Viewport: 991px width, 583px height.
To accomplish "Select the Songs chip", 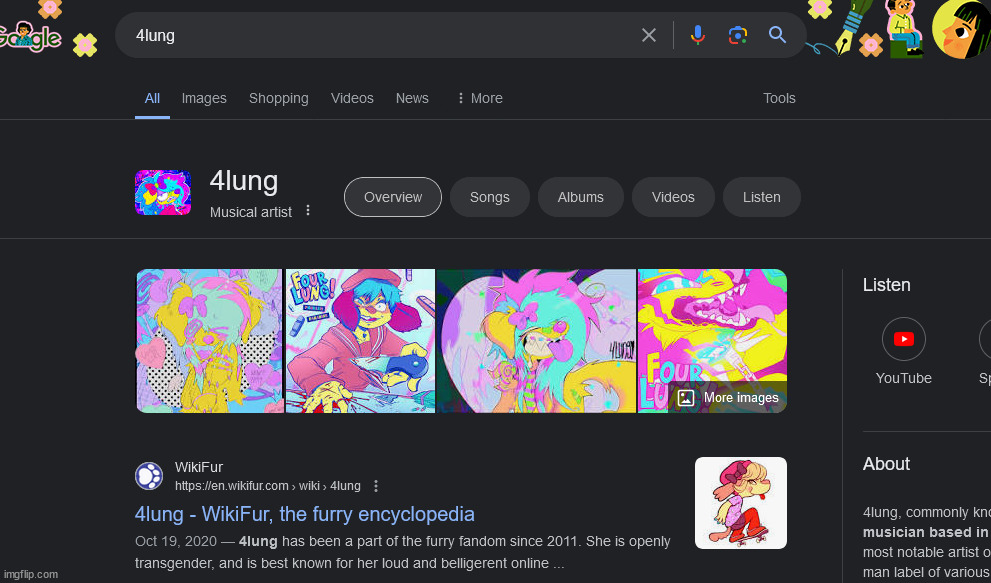I will click(x=490, y=197).
